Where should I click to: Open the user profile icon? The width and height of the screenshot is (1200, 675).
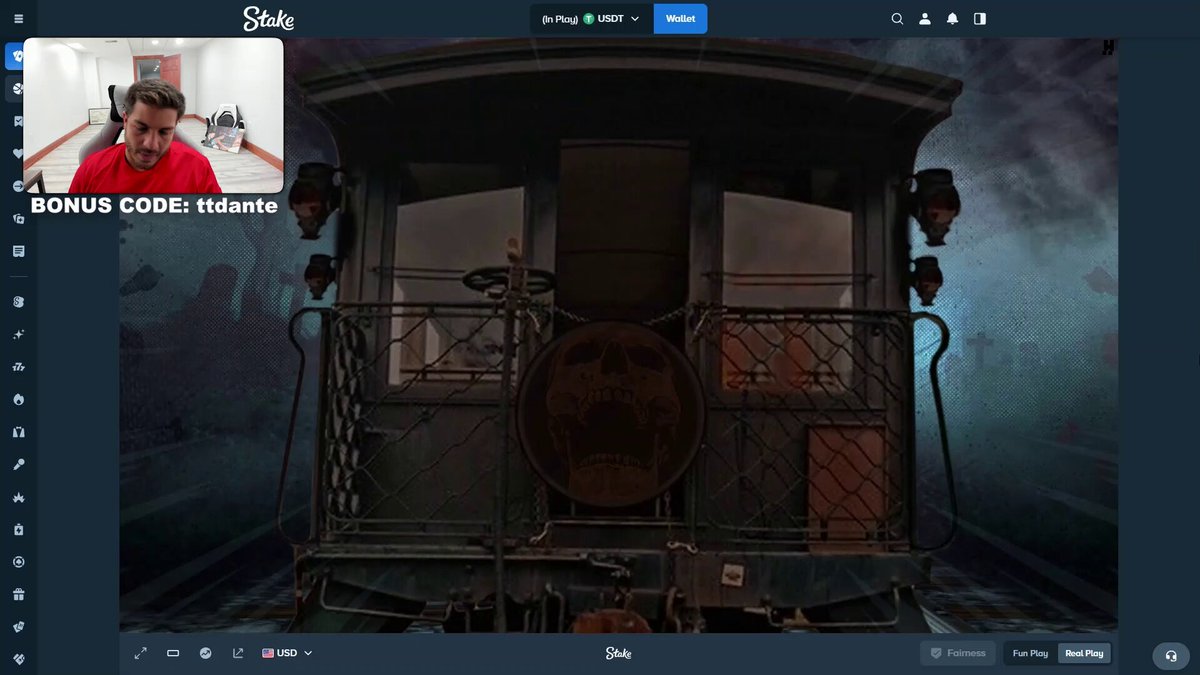(925, 19)
